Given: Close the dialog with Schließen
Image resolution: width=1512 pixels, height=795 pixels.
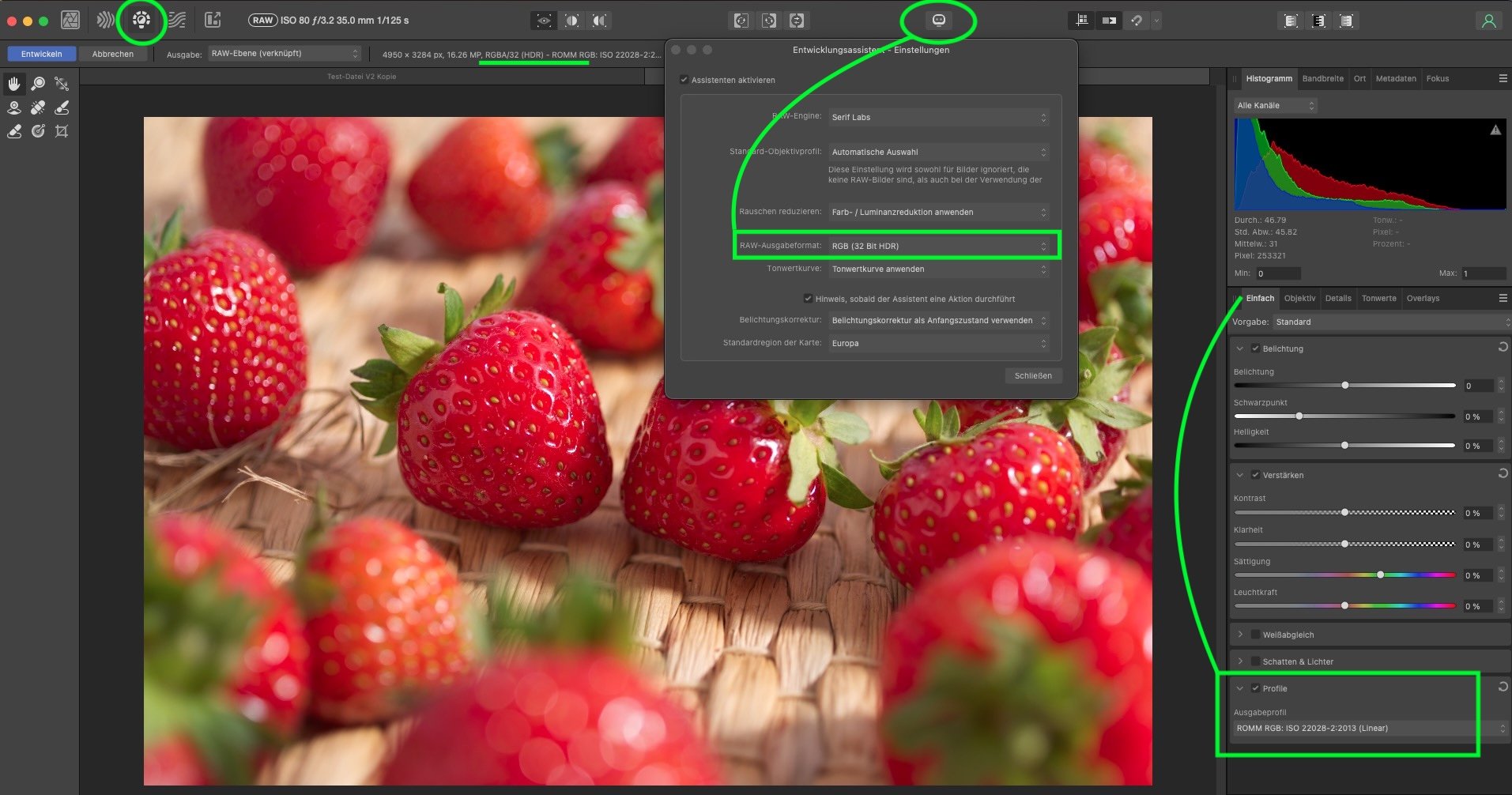Looking at the screenshot, I should point(1033,375).
